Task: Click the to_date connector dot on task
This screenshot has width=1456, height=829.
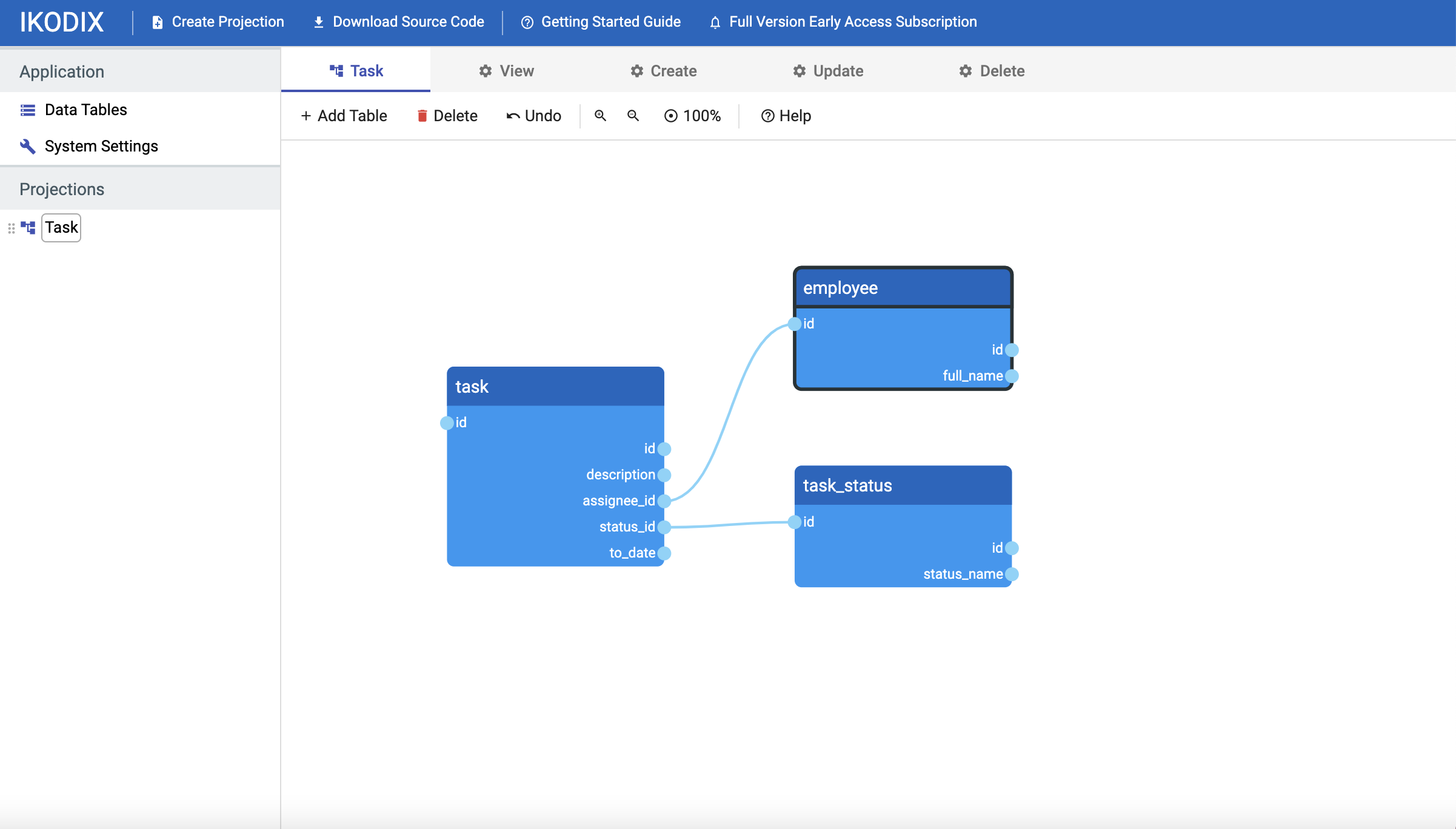Action: coord(664,553)
